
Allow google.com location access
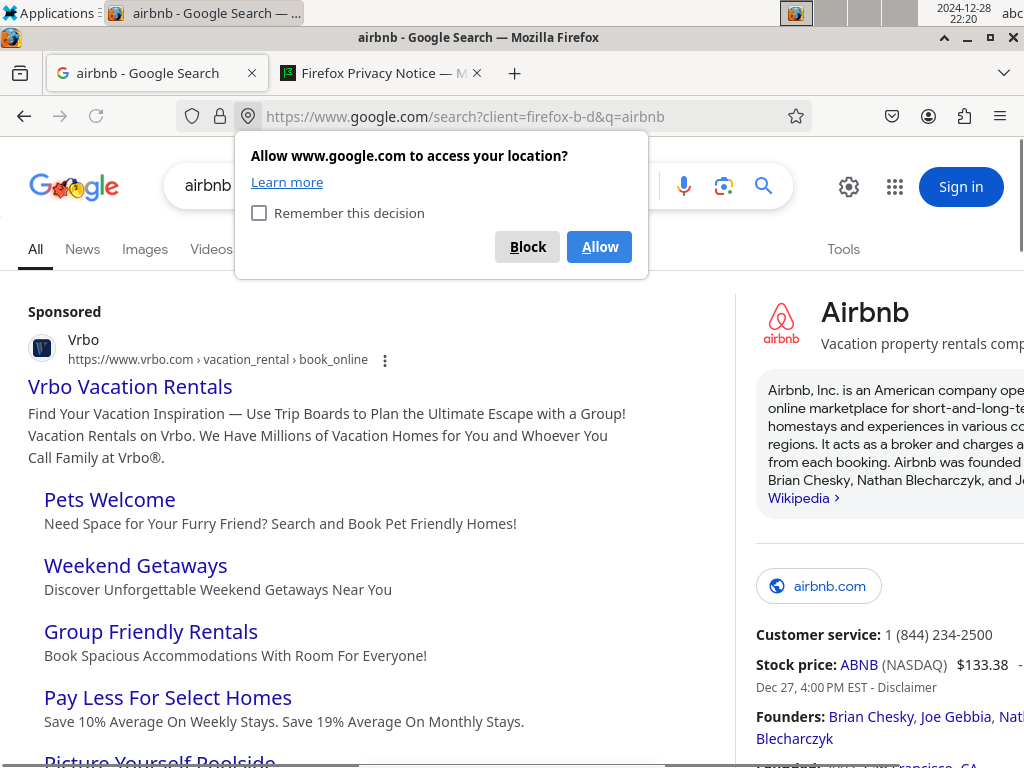click(x=599, y=247)
